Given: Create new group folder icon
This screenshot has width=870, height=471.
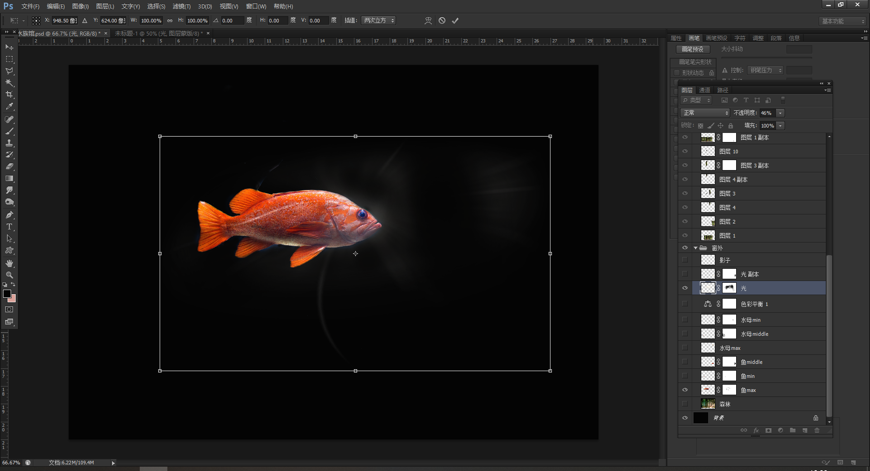Looking at the screenshot, I should (x=792, y=431).
